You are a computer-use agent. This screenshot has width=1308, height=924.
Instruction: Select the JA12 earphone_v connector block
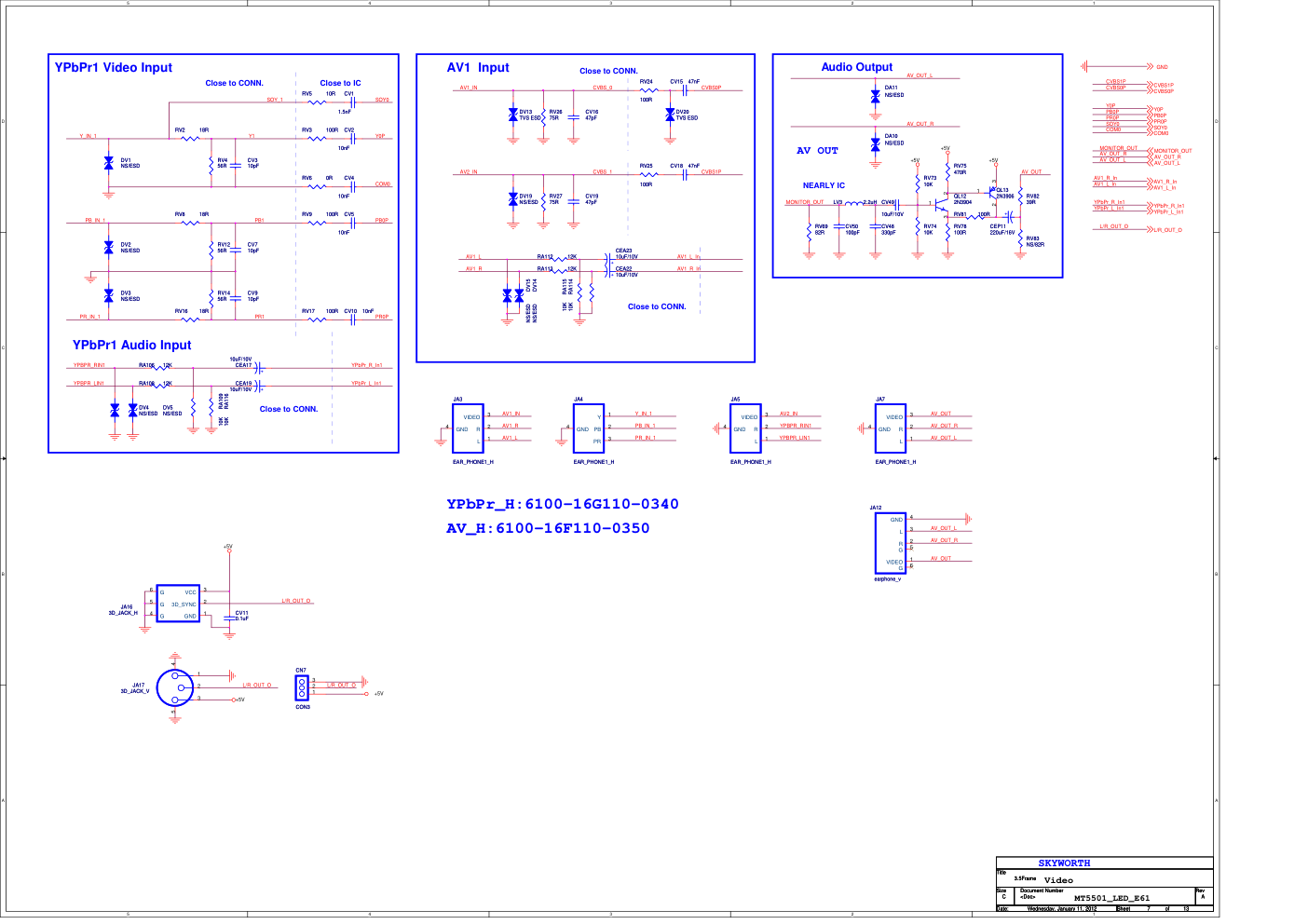pyautogui.click(x=891, y=543)
